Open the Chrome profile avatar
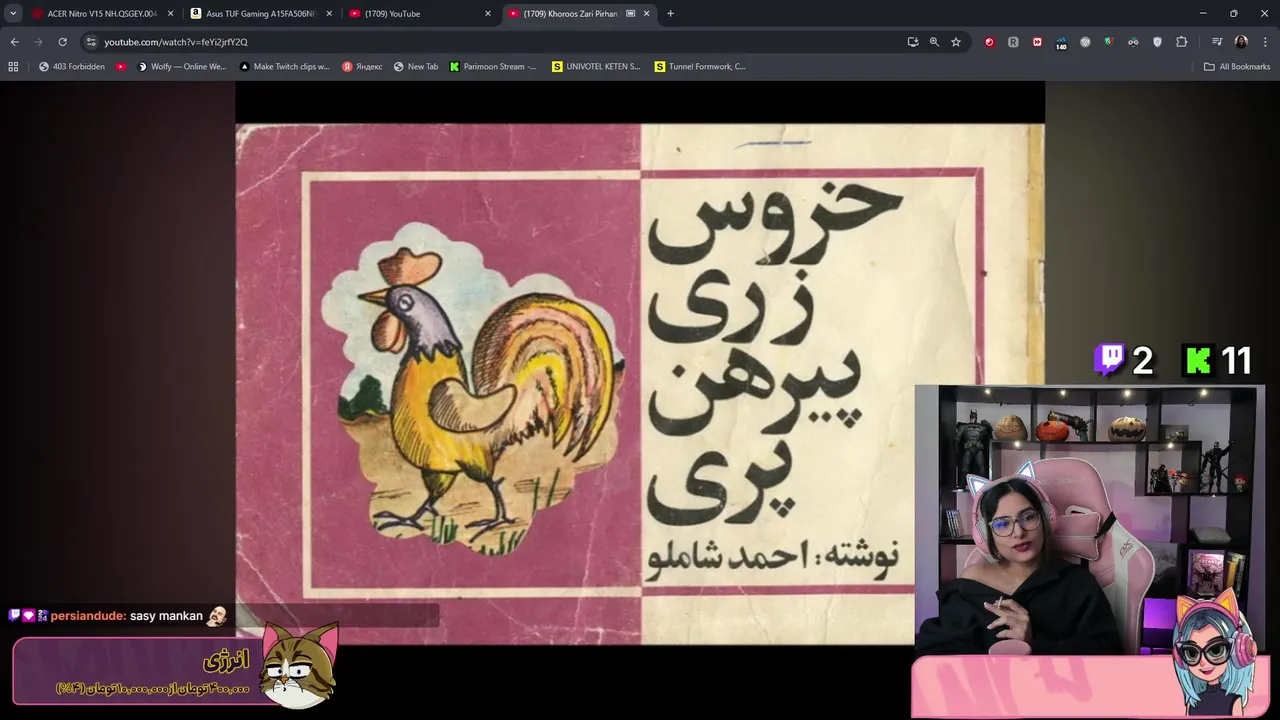The width and height of the screenshot is (1280, 720). (1241, 42)
